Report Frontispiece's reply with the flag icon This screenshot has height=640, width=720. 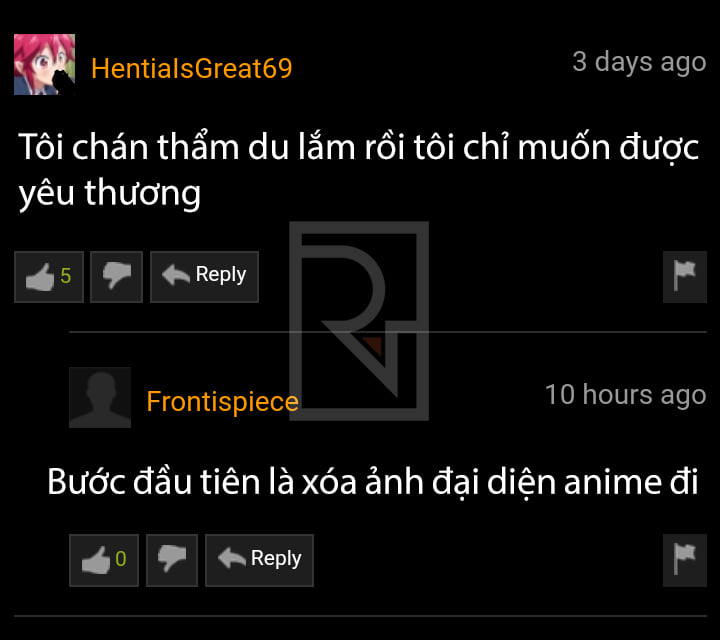pos(685,560)
